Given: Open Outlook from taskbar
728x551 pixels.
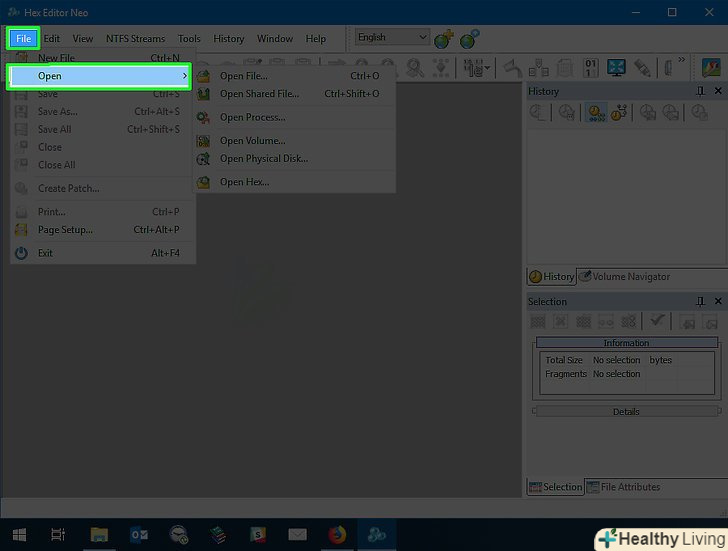Looking at the screenshot, I should [138, 535].
